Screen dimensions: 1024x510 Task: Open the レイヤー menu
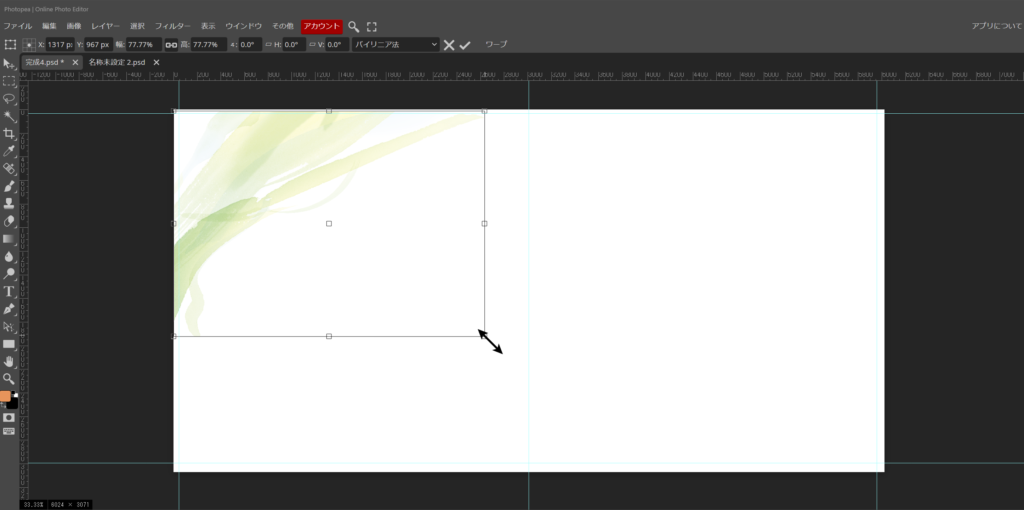tap(105, 26)
